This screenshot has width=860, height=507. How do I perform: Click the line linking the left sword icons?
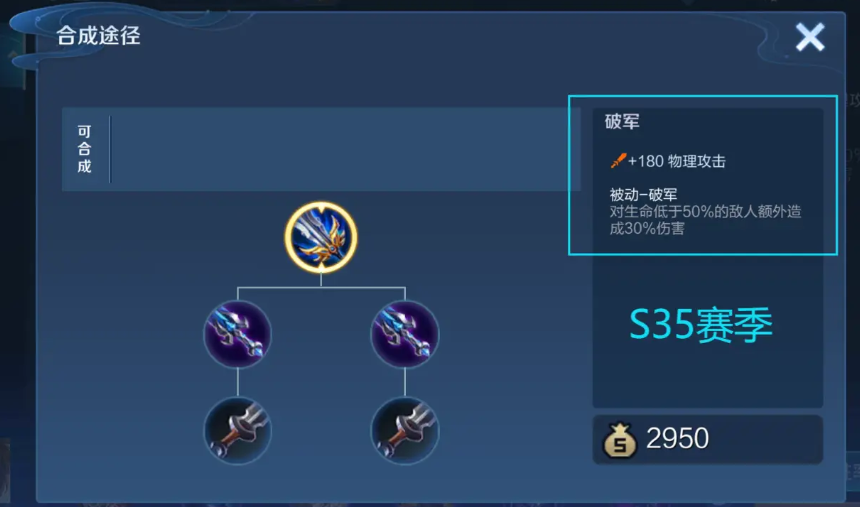click(x=237, y=382)
